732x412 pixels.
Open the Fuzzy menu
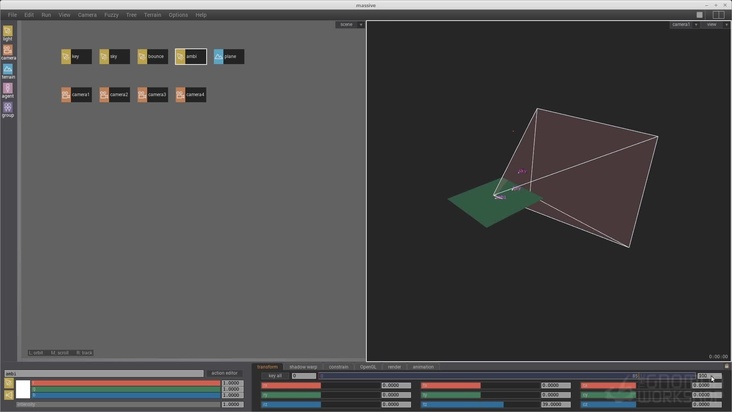point(111,15)
